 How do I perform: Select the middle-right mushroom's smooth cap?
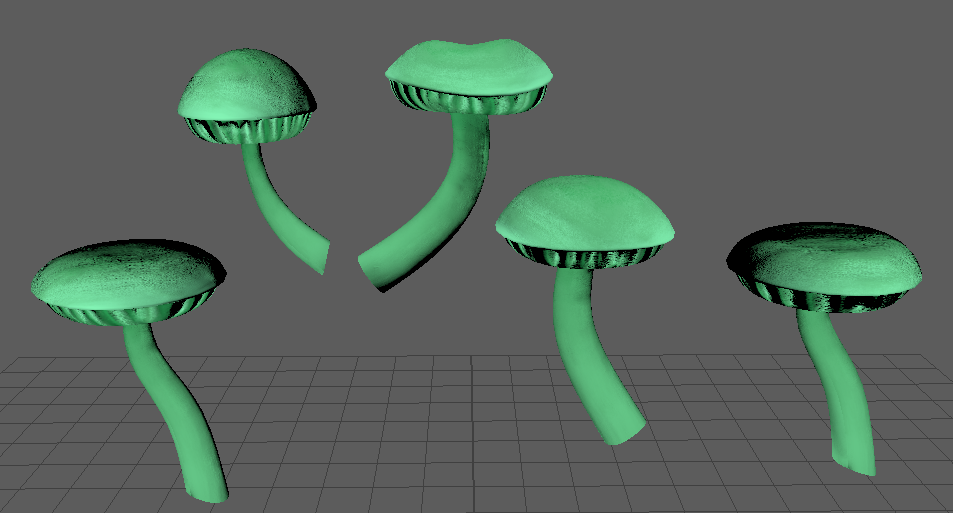click(585, 212)
